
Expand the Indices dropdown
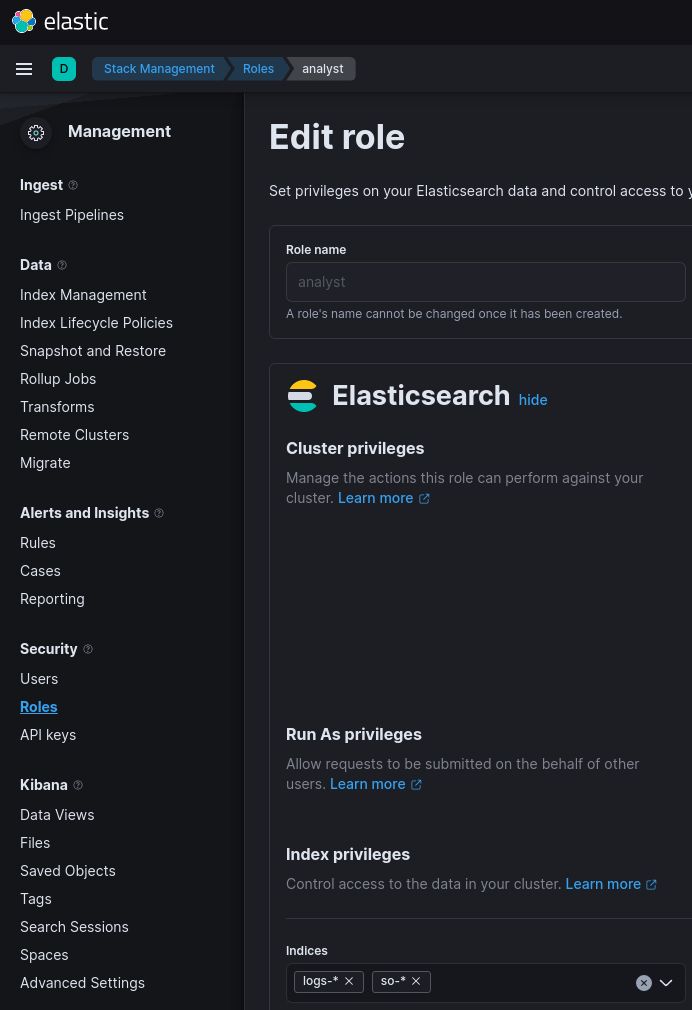[x=666, y=983]
